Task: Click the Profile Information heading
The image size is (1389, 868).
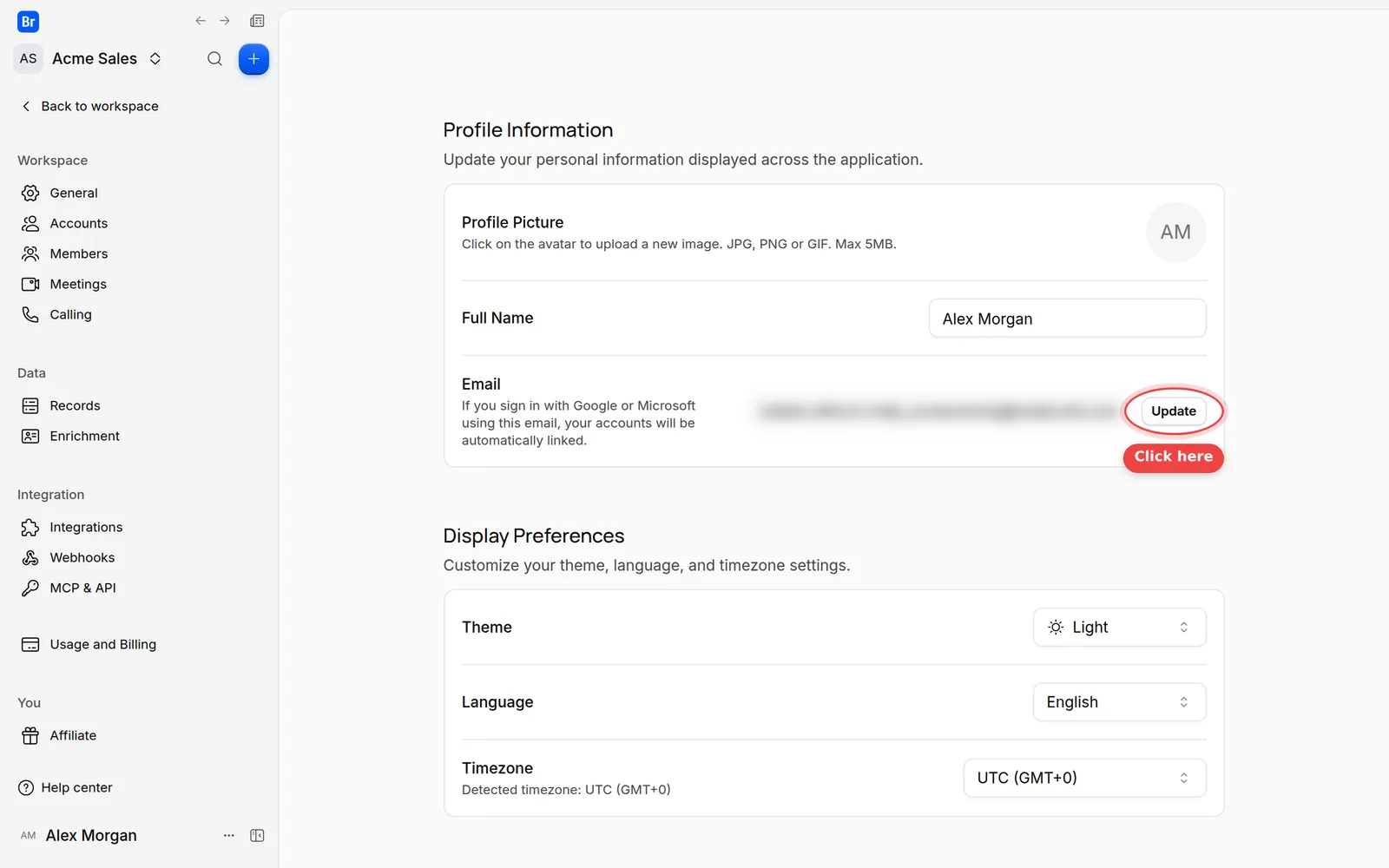Action: [x=528, y=130]
